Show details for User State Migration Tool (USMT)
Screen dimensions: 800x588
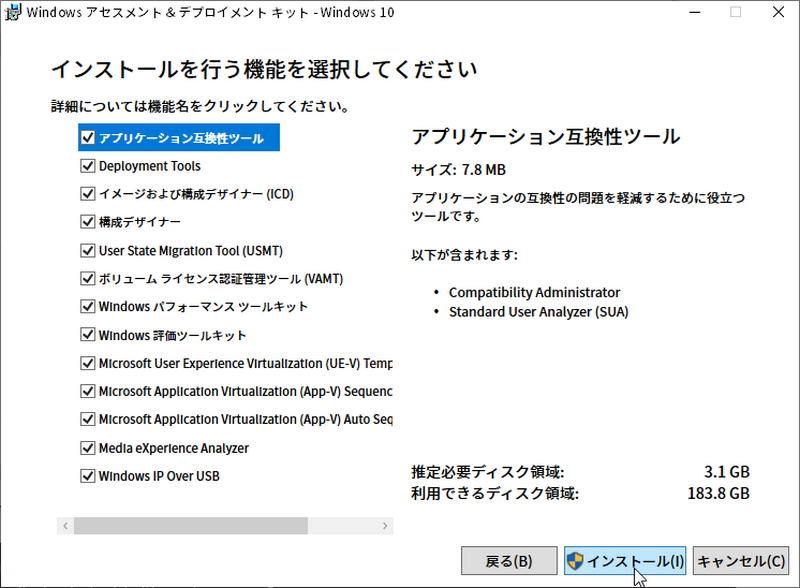click(190, 251)
